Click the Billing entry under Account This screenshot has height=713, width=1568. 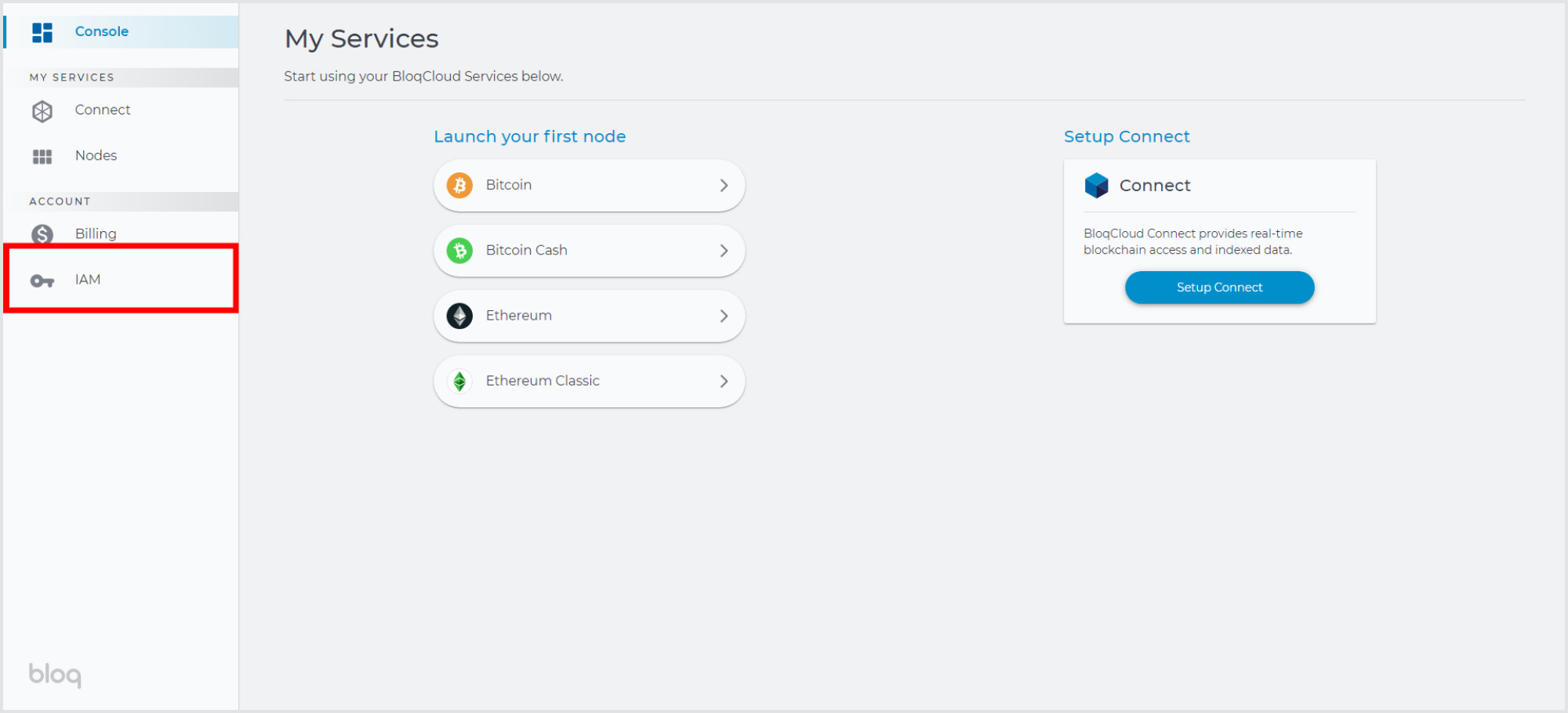coord(95,233)
